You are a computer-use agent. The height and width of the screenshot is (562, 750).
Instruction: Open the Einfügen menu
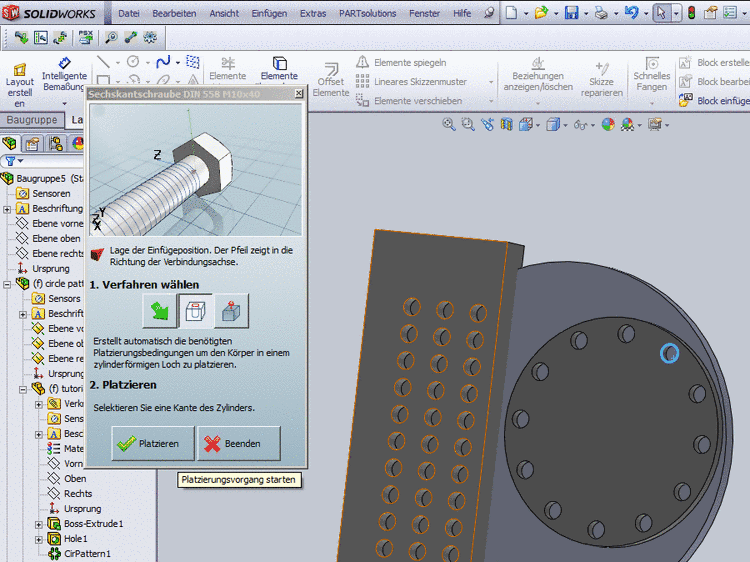click(268, 14)
